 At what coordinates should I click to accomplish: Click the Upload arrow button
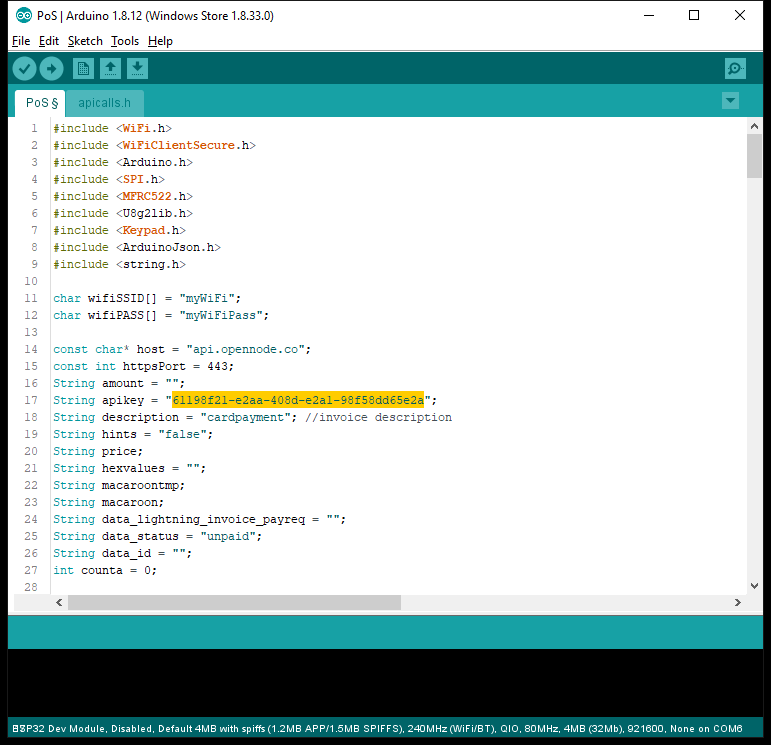(x=51, y=69)
